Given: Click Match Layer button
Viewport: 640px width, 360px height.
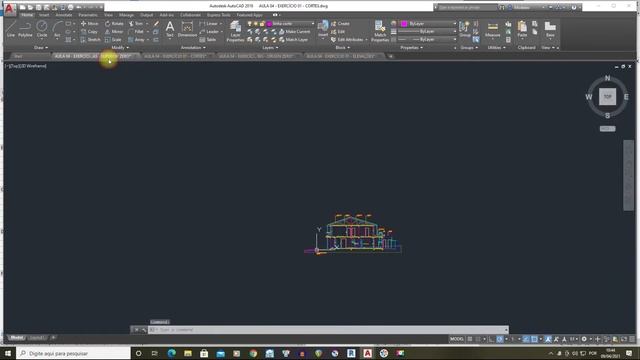Looking at the screenshot, I should coord(293,40).
